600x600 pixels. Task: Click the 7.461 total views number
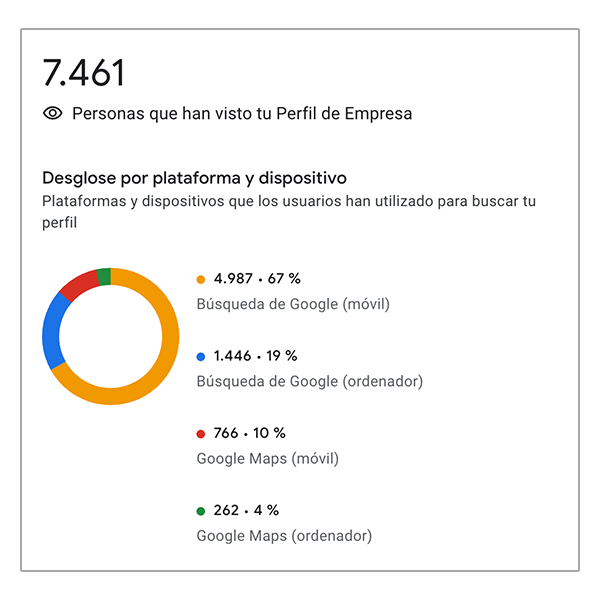point(83,73)
